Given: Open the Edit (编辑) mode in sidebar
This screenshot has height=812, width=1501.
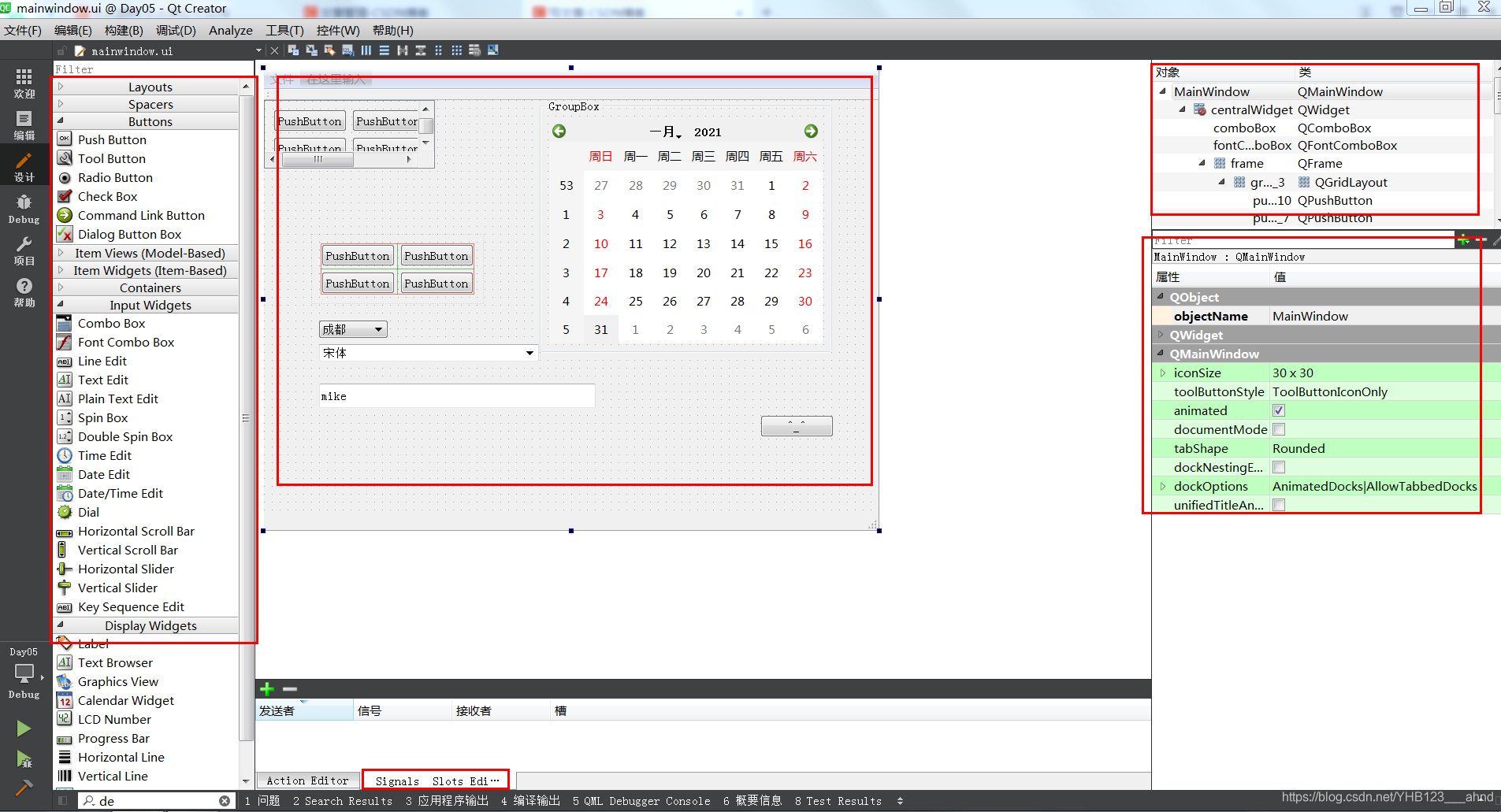Looking at the screenshot, I should [24, 124].
